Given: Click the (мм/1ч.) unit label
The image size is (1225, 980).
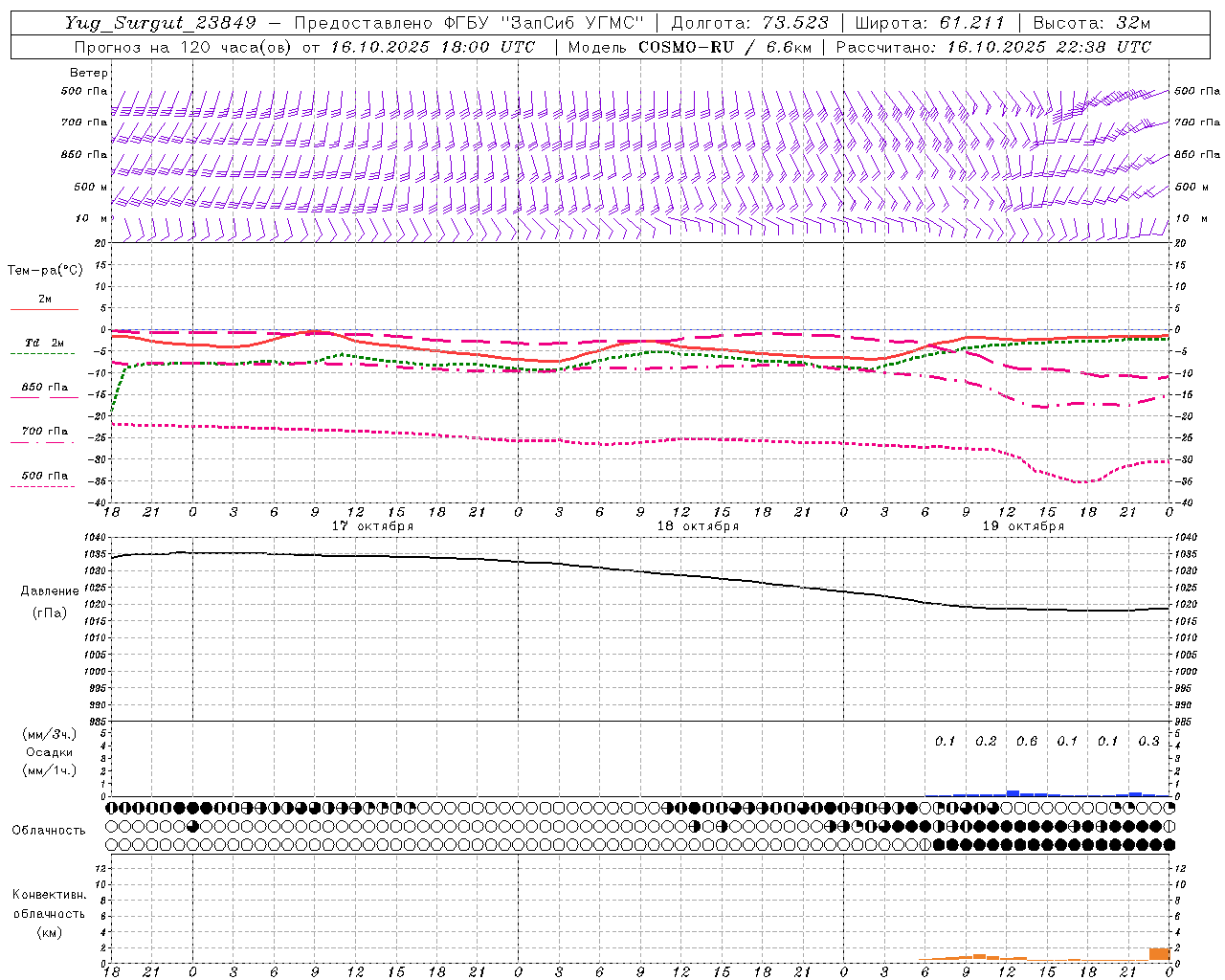Looking at the screenshot, I should 50,770.
